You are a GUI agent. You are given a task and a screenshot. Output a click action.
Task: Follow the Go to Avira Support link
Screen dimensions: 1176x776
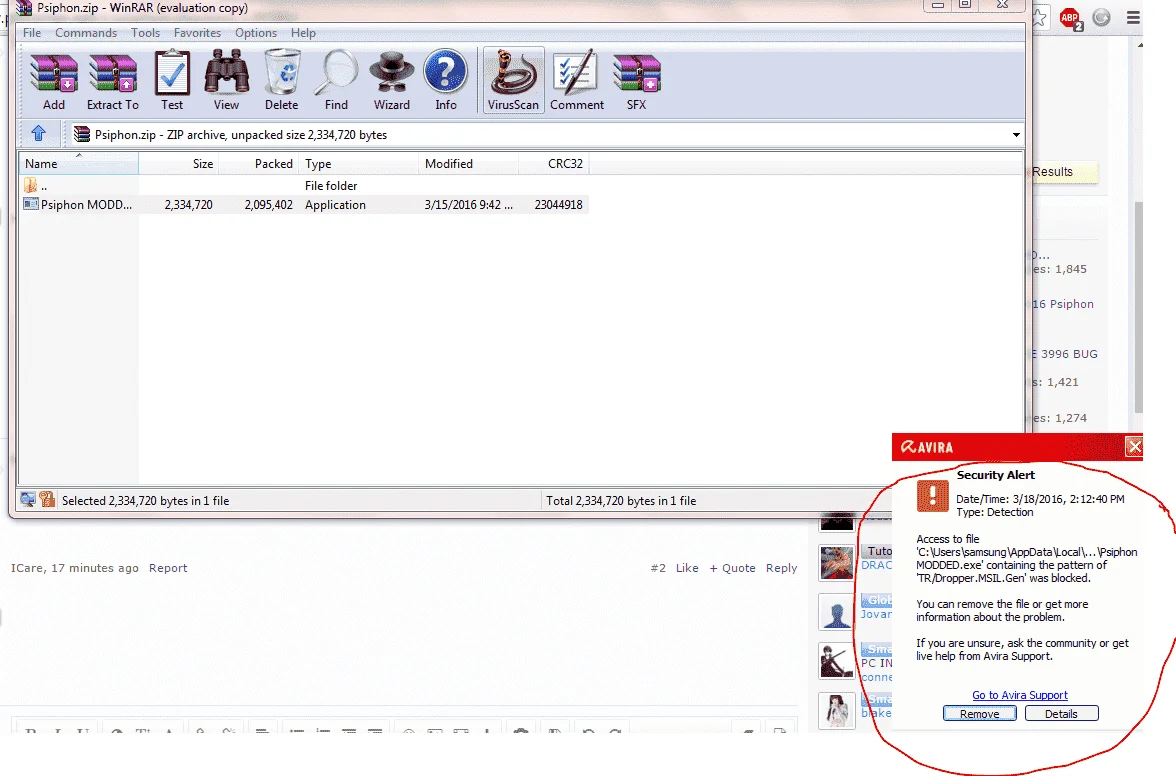click(1020, 695)
